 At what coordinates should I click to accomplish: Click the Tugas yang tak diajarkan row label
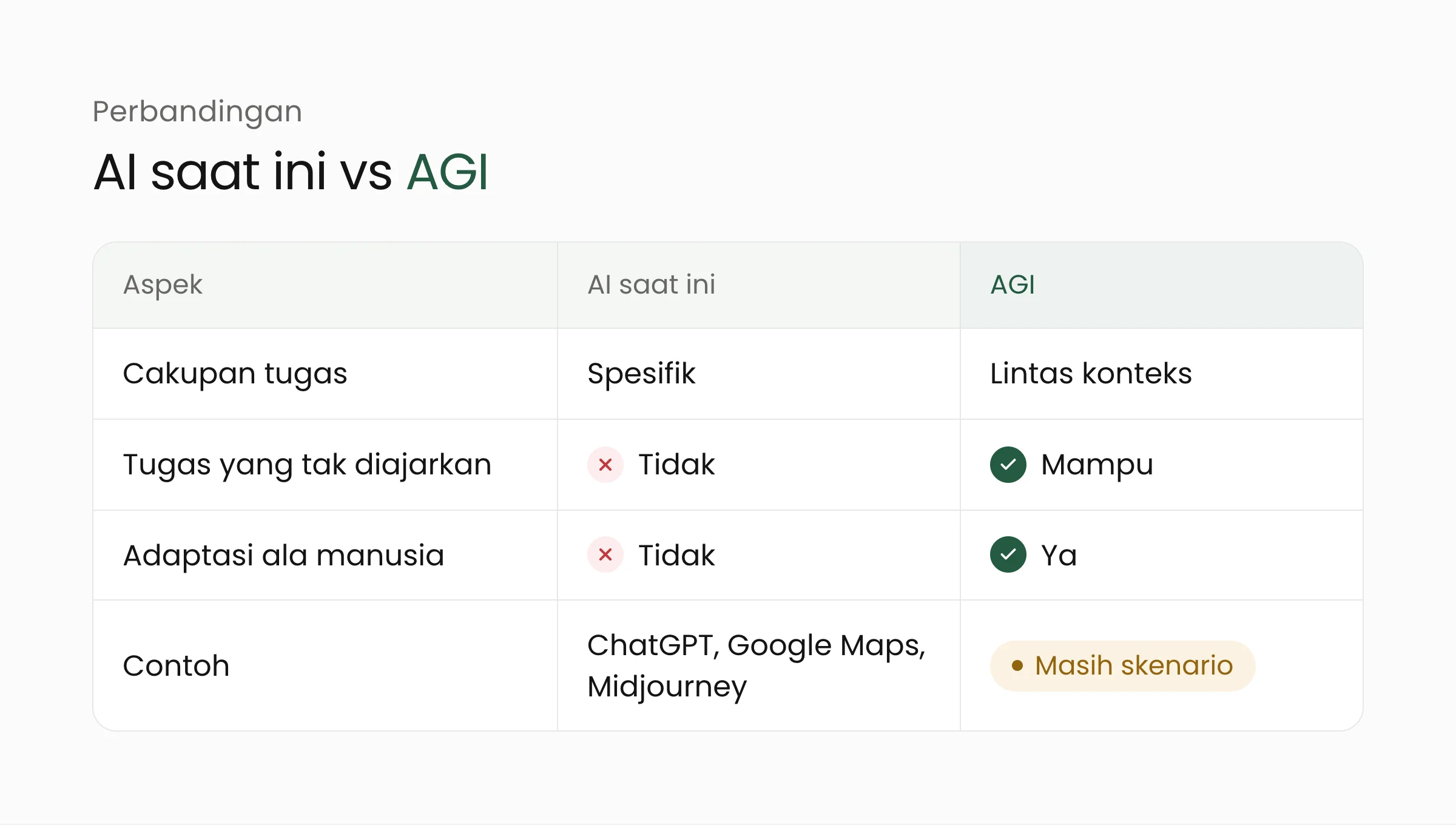pyautogui.click(x=307, y=465)
